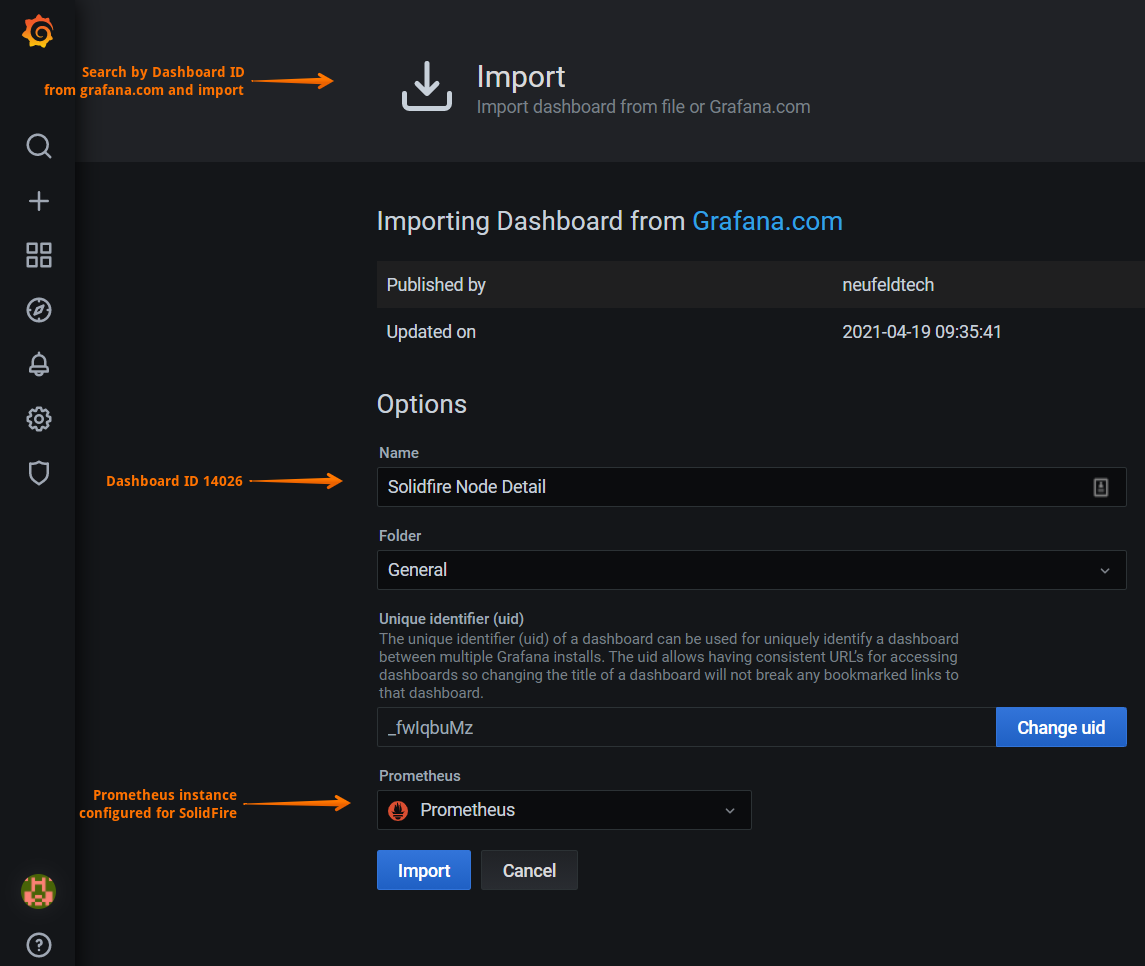This screenshot has height=966, width=1145.
Task: Open the Configuration gear icon
Action: [x=39, y=418]
